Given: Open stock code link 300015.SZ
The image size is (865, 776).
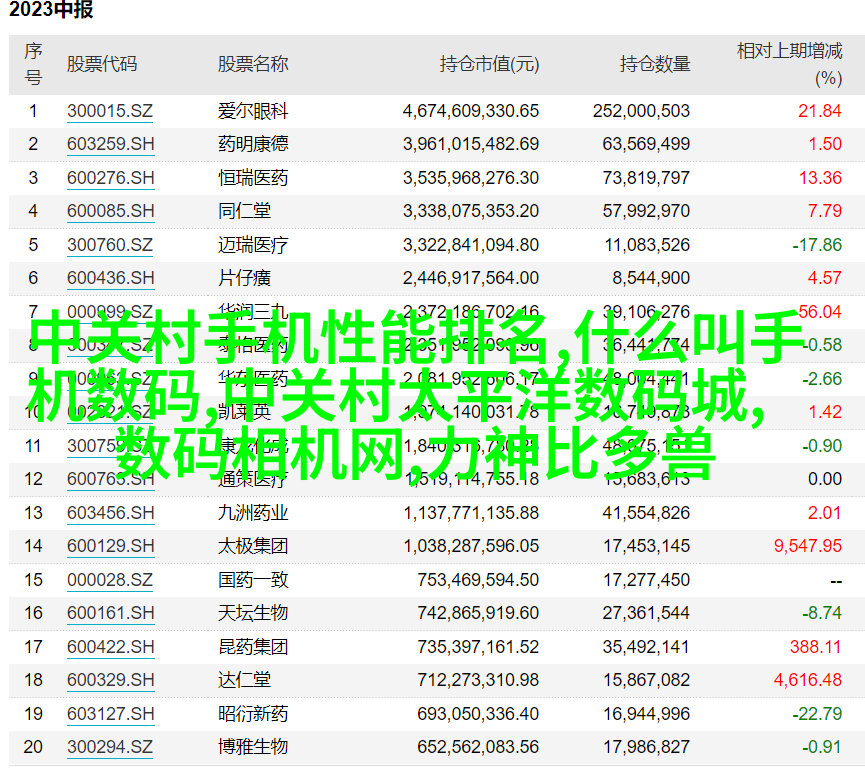Looking at the screenshot, I should click(x=110, y=111).
